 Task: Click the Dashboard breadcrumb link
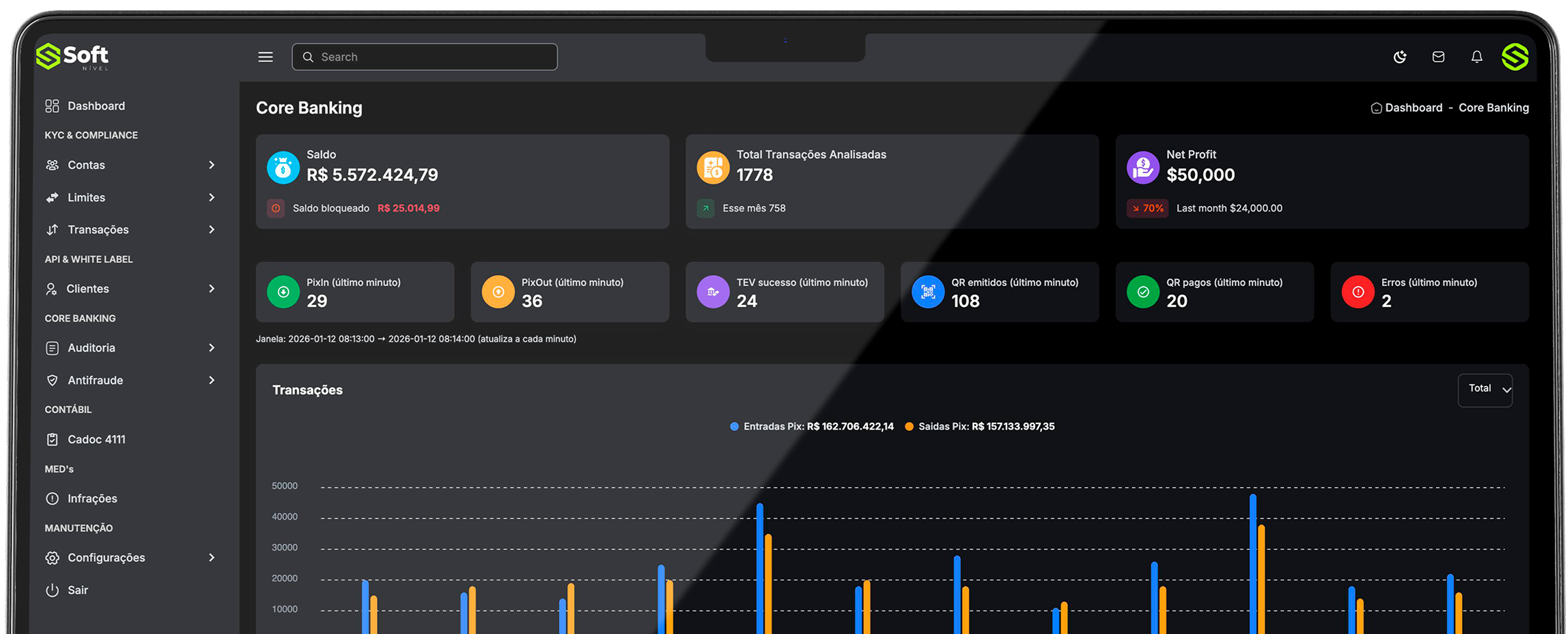click(x=1414, y=107)
